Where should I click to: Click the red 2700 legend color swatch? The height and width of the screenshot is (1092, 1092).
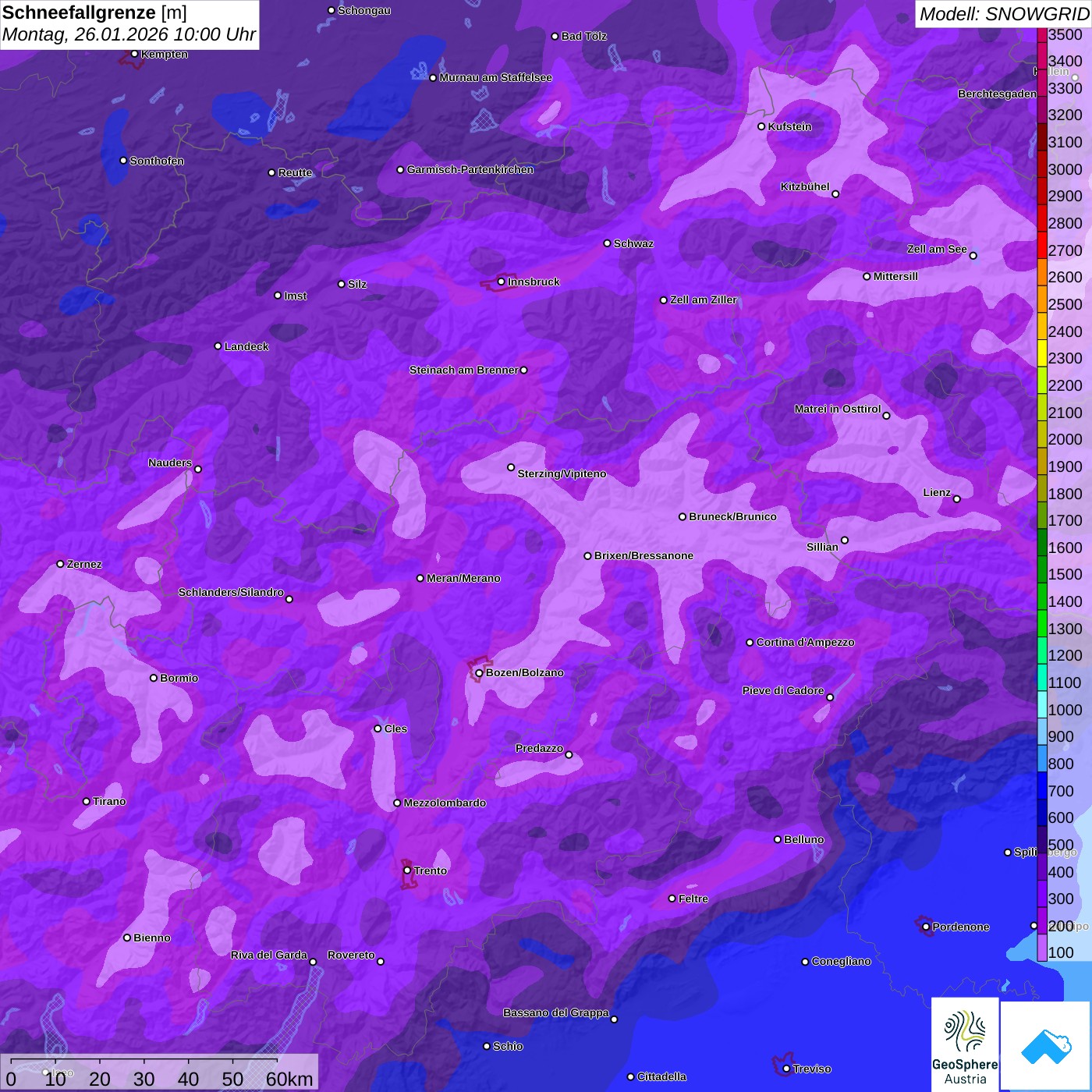click(x=1042, y=245)
